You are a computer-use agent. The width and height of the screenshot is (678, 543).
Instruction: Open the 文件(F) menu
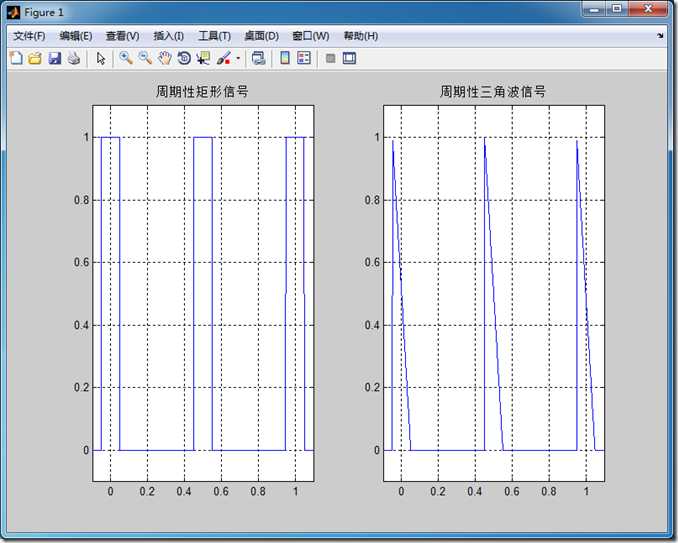(x=29, y=36)
